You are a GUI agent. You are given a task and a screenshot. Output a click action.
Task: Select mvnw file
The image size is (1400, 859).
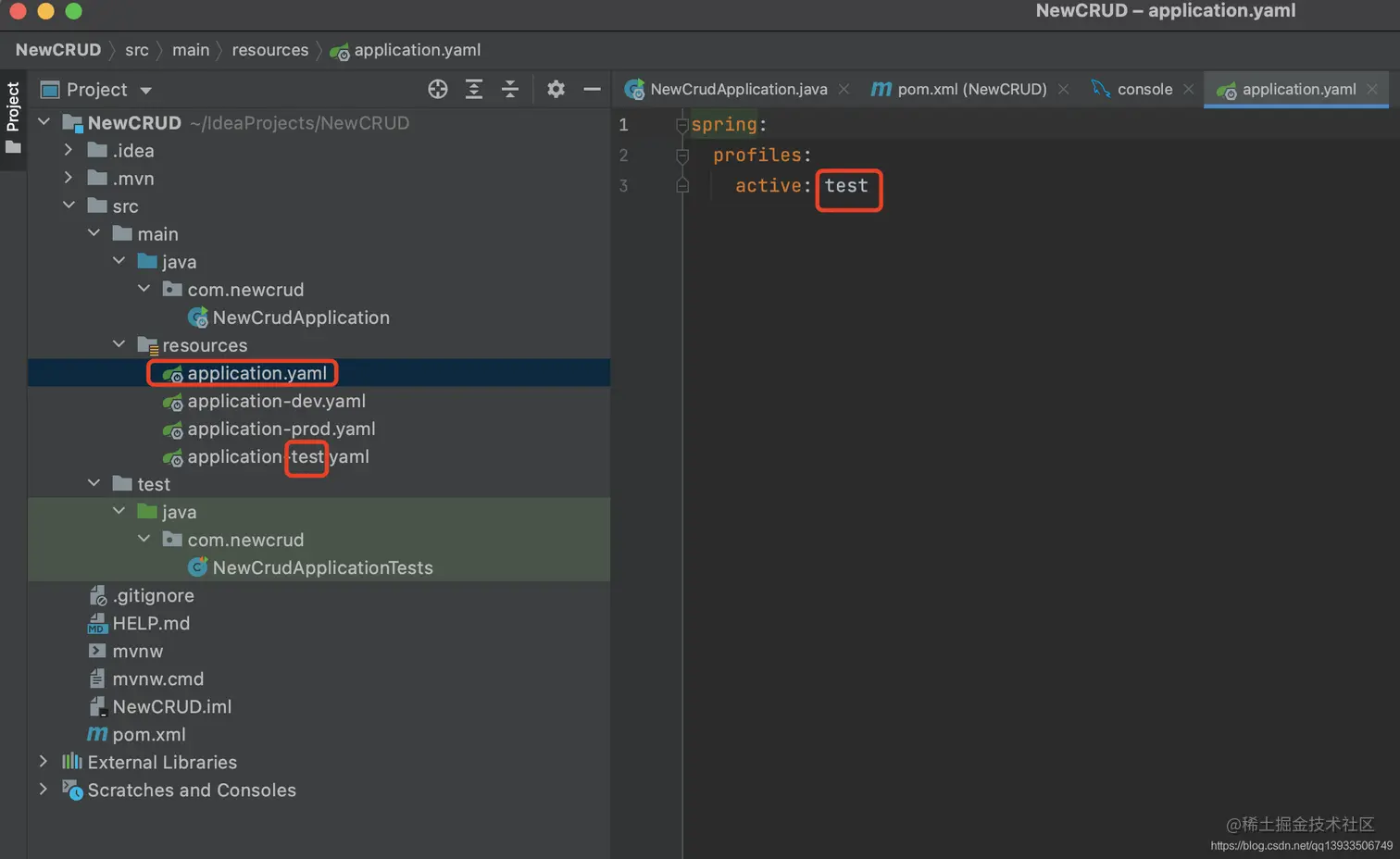(x=137, y=651)
